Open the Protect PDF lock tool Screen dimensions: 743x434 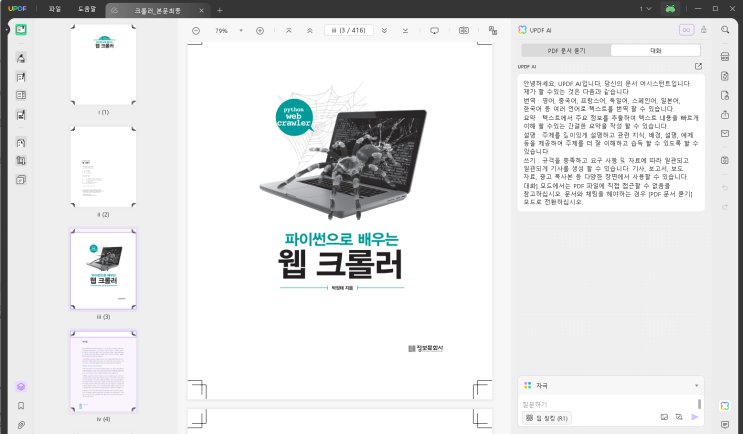pos(725,95)
